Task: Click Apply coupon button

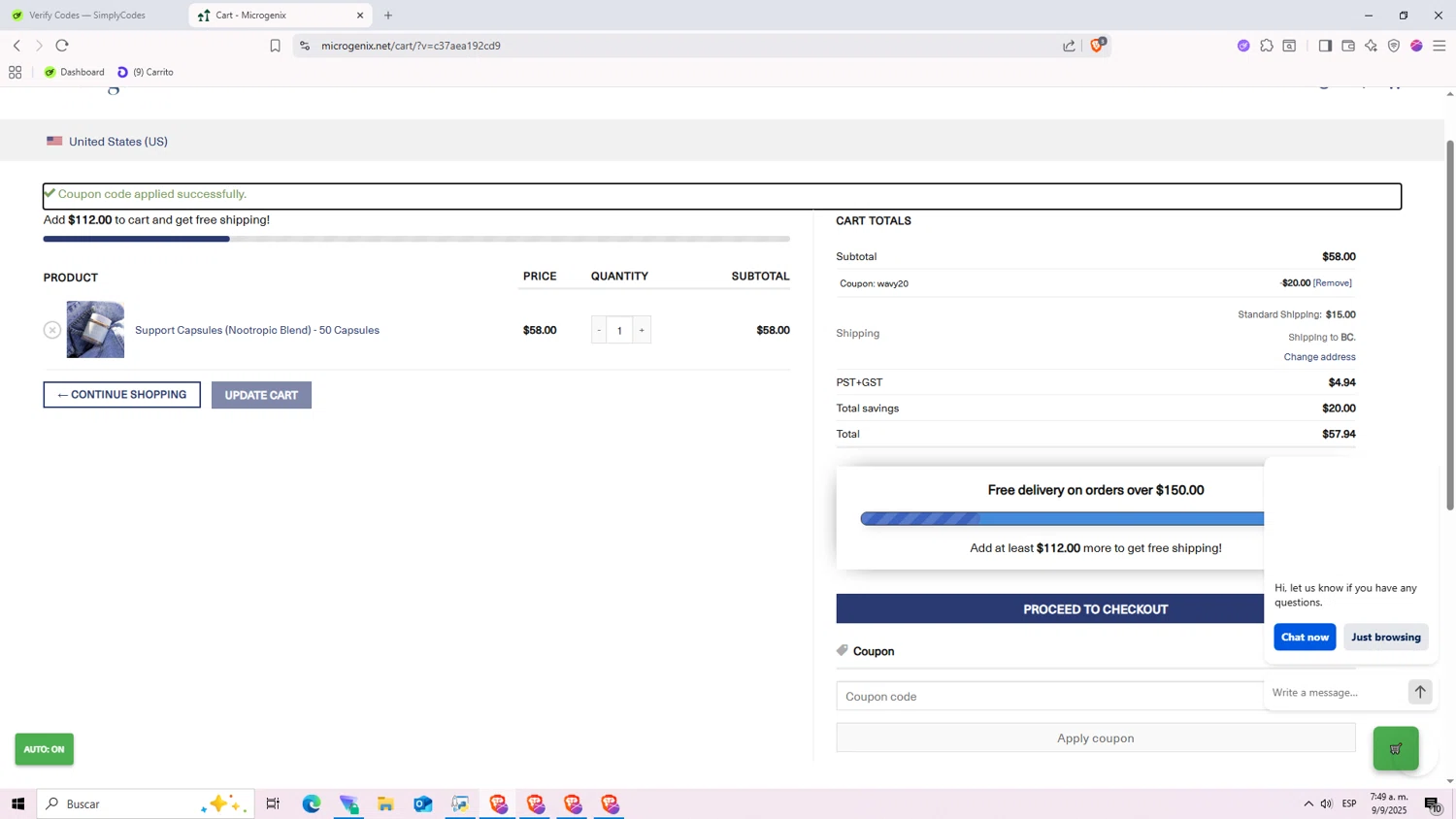Action: (1096, 738)
